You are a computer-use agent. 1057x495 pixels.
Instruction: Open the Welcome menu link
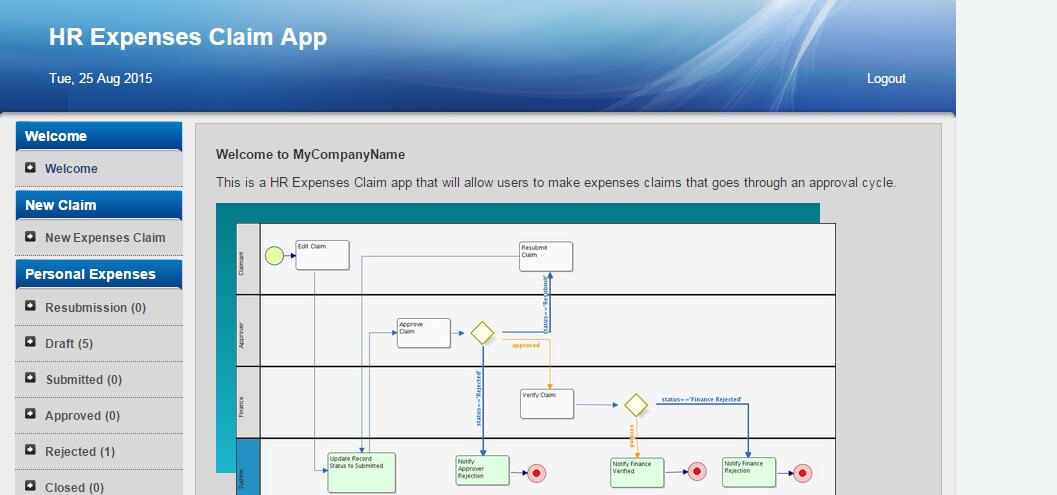pos(71,169)
